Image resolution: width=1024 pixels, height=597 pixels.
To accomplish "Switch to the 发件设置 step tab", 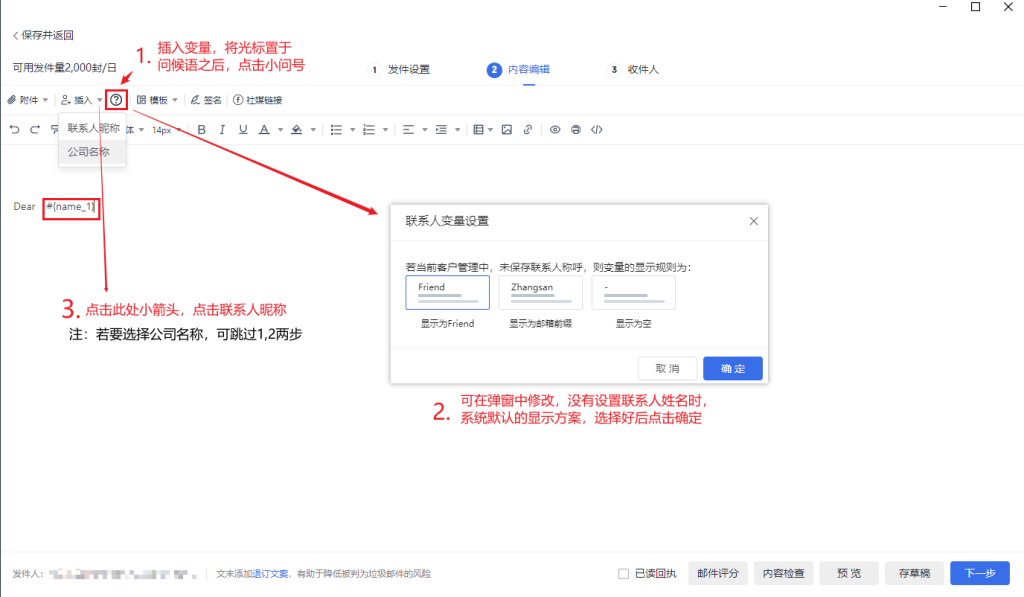I will click(x=400, y=70).
